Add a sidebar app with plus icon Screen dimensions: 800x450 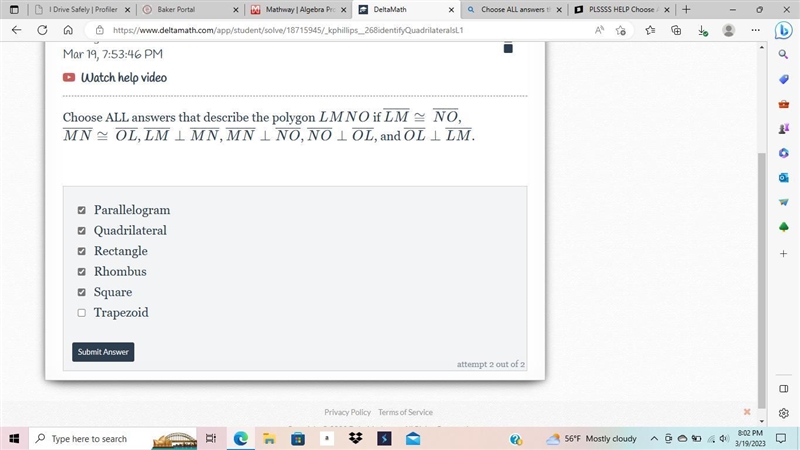point(783,254)
